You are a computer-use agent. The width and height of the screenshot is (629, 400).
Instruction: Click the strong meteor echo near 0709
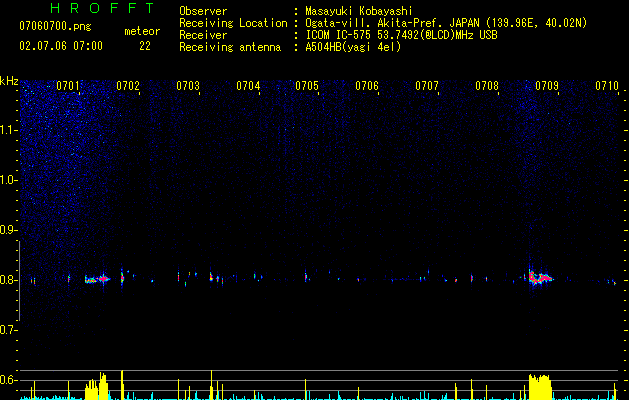(540, 278)
